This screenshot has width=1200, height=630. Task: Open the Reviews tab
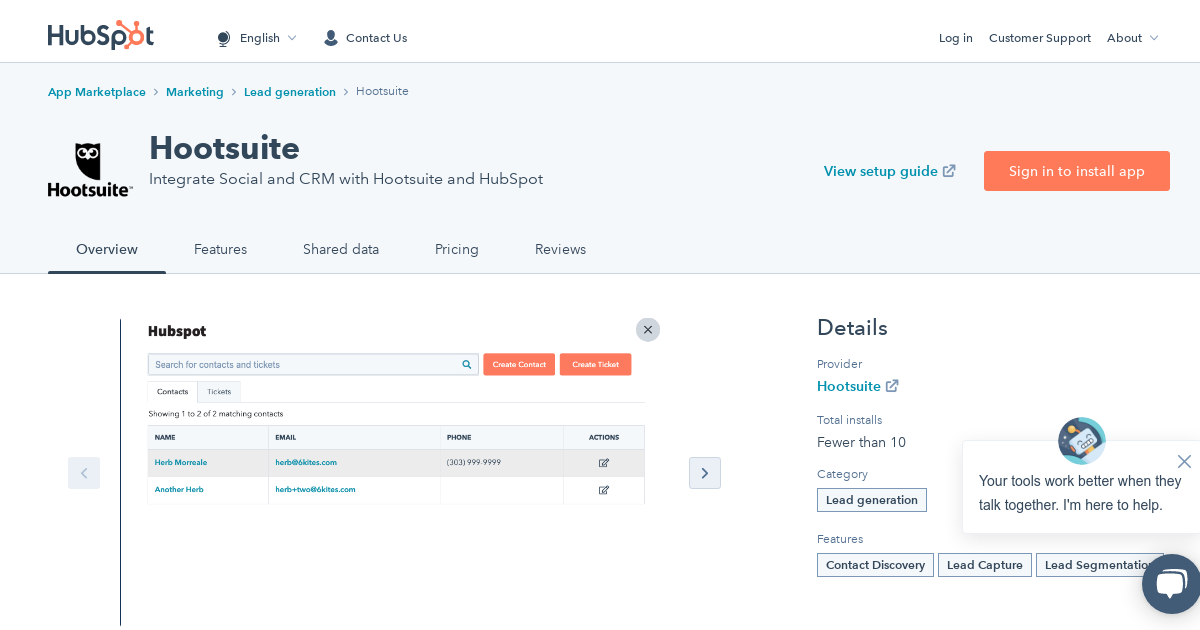pos(561,249)
